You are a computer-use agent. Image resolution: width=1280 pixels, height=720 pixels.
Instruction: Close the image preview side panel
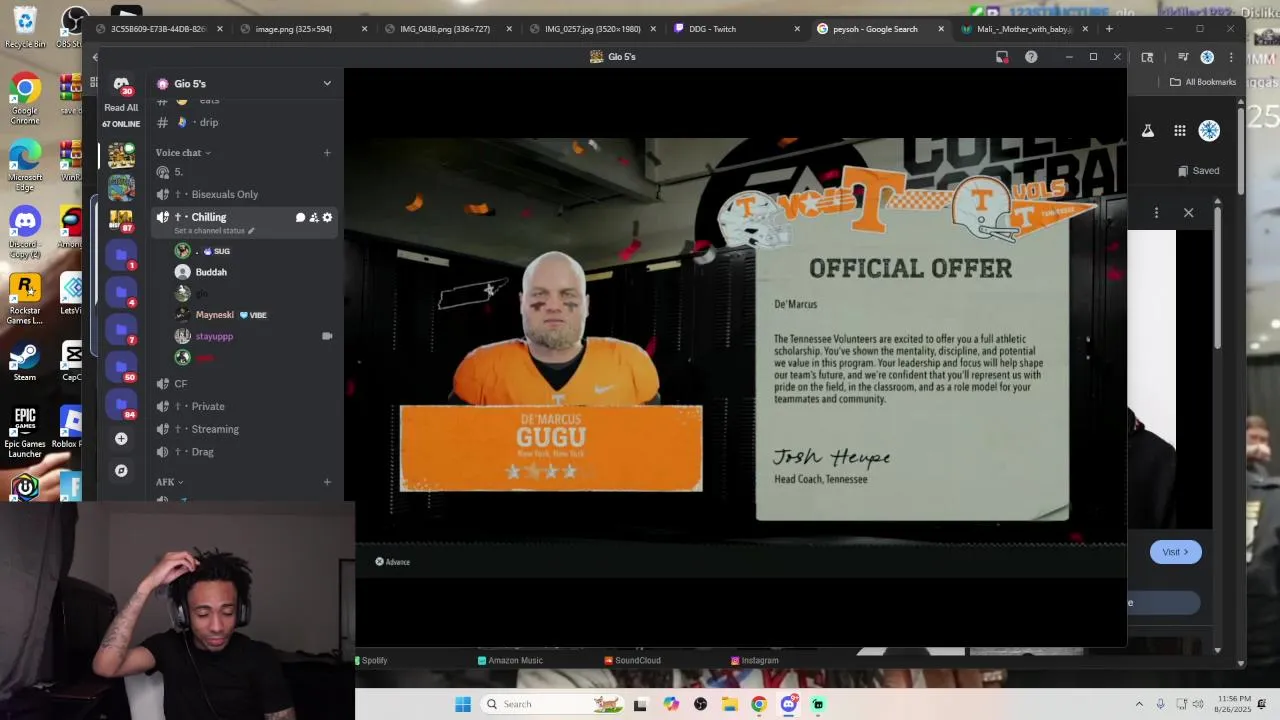[x=1189, y=213]
